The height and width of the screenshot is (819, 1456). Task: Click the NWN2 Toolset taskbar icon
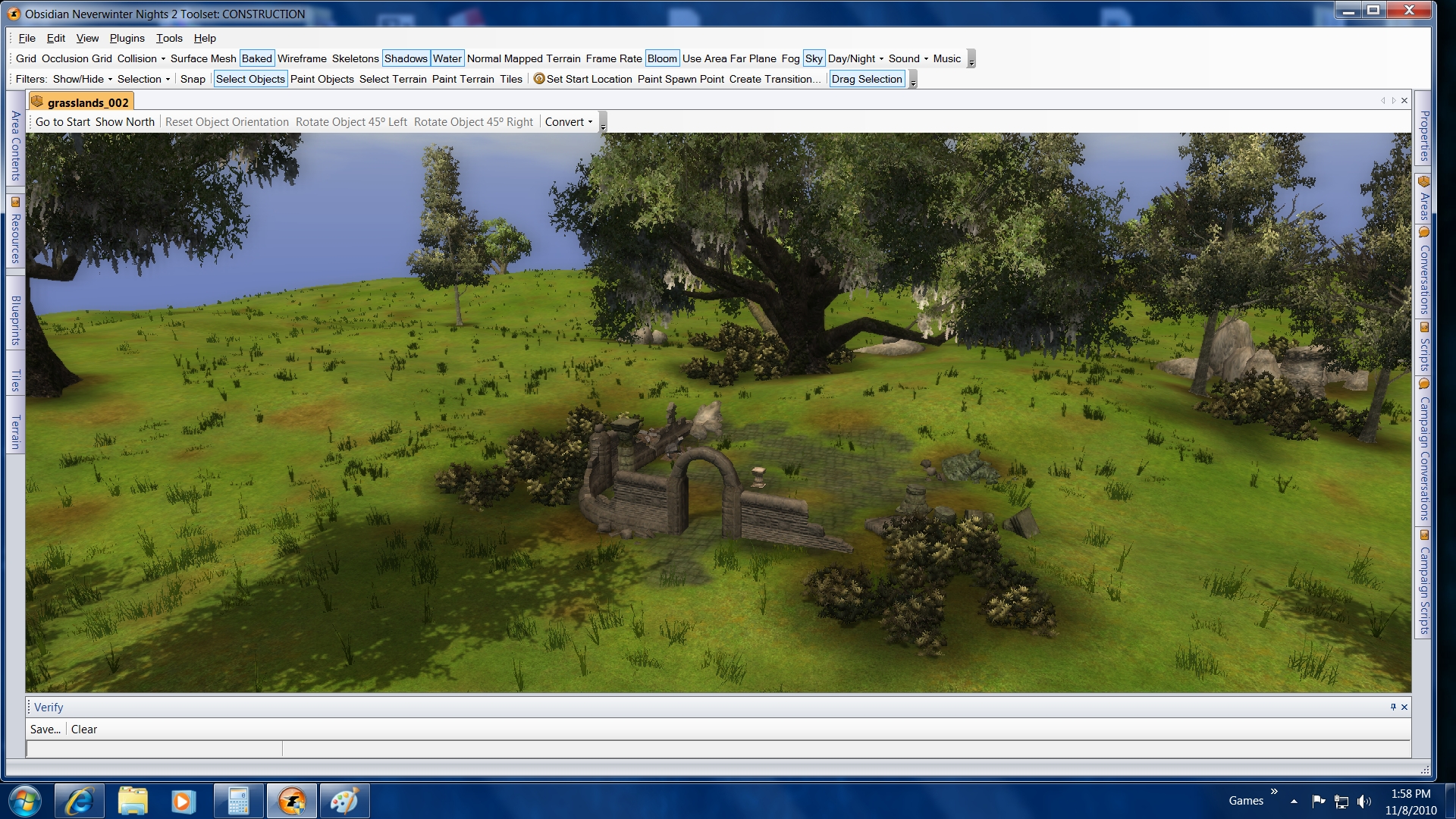click(x=292, y=801)
